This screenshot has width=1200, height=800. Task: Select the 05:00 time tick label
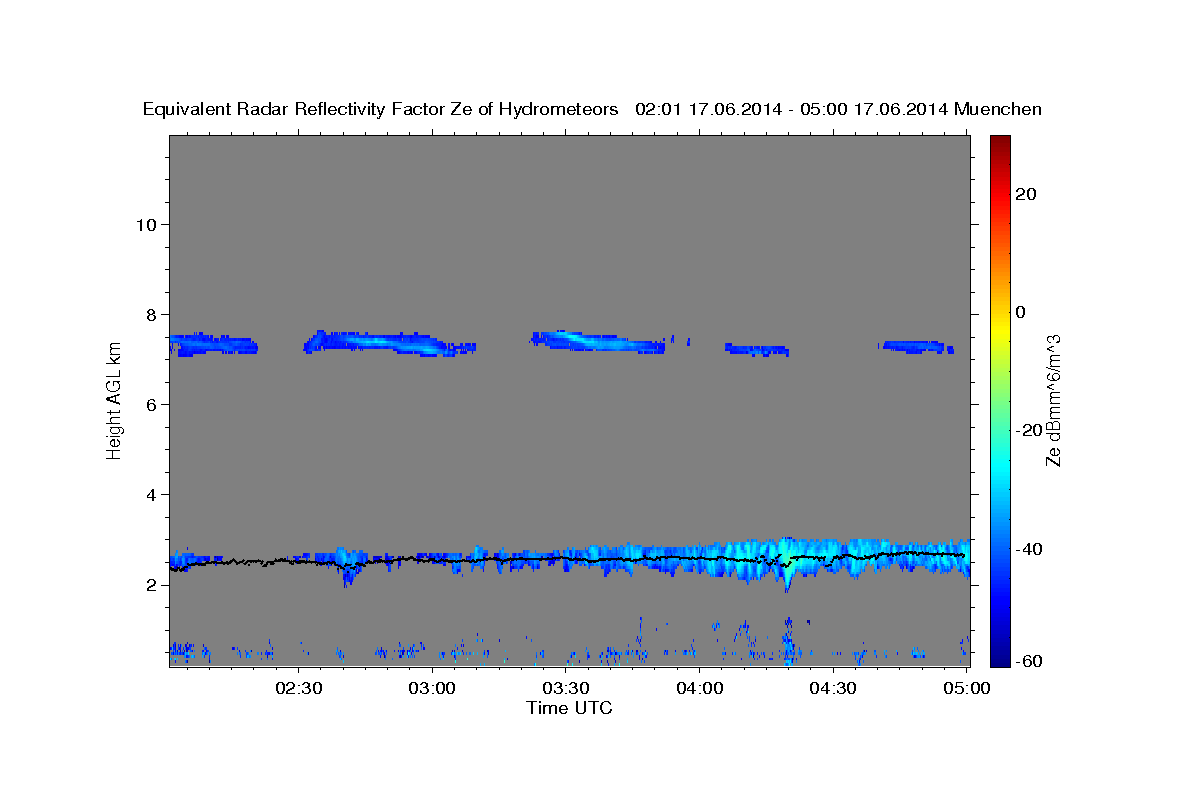tap(966, 688)
